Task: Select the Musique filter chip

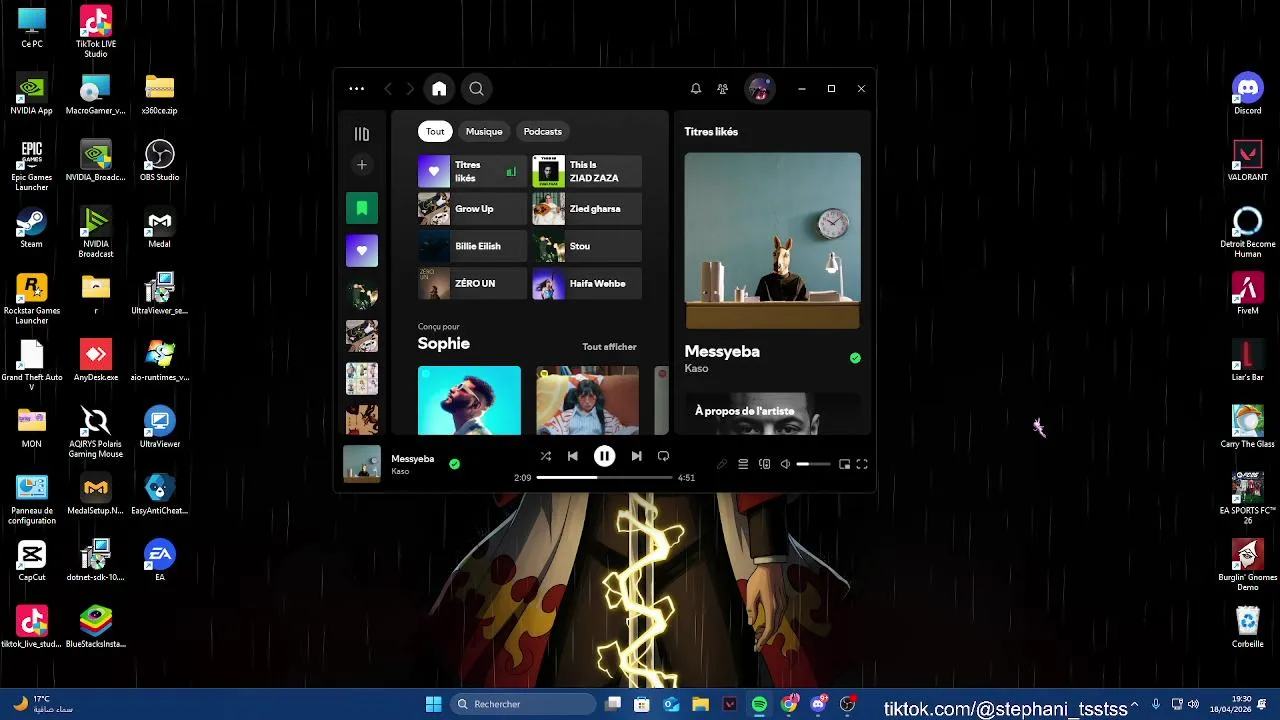Action: (x=484, y=132)
